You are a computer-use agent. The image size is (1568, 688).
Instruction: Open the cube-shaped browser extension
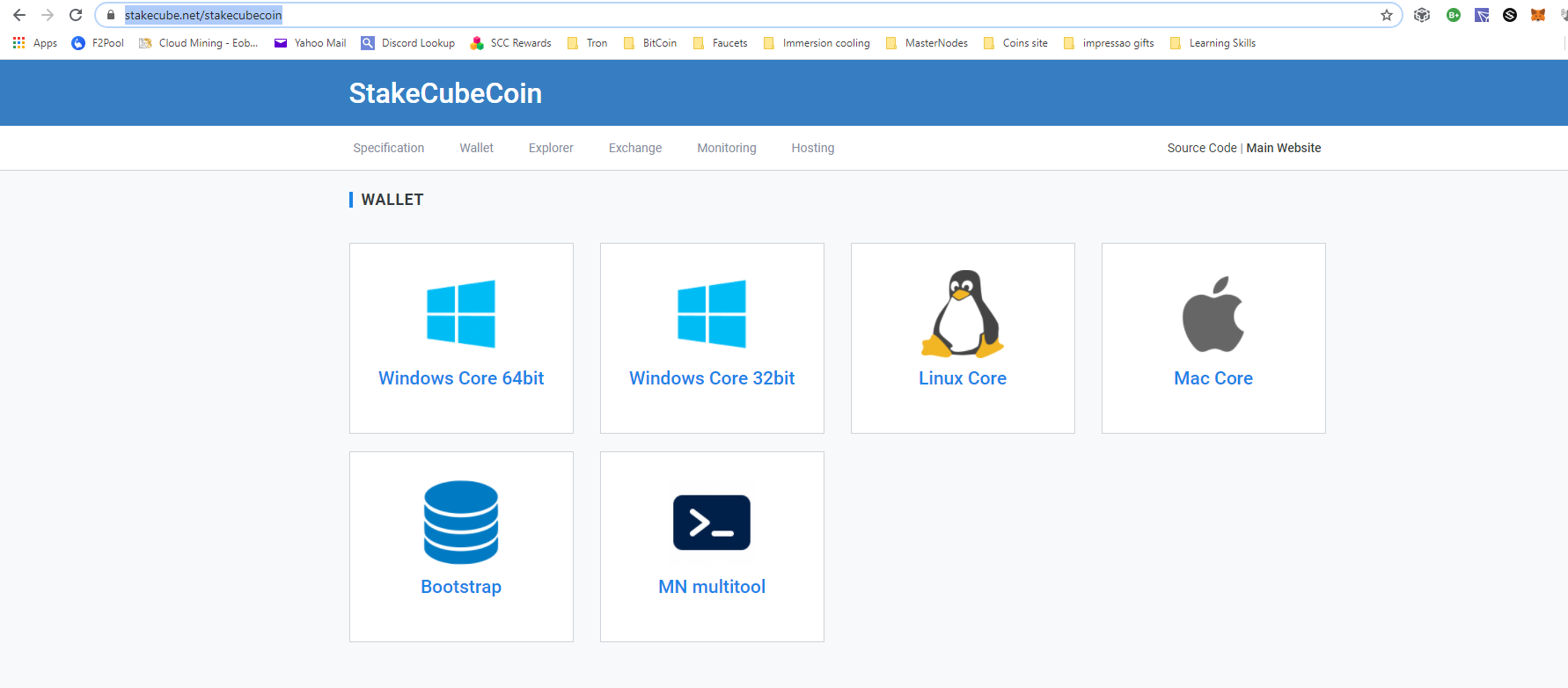[1422, 15]
